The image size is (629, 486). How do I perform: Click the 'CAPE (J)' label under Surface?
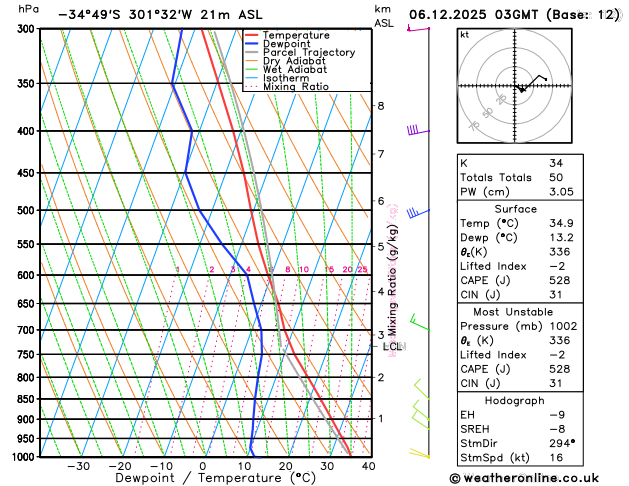pos(485,281)
